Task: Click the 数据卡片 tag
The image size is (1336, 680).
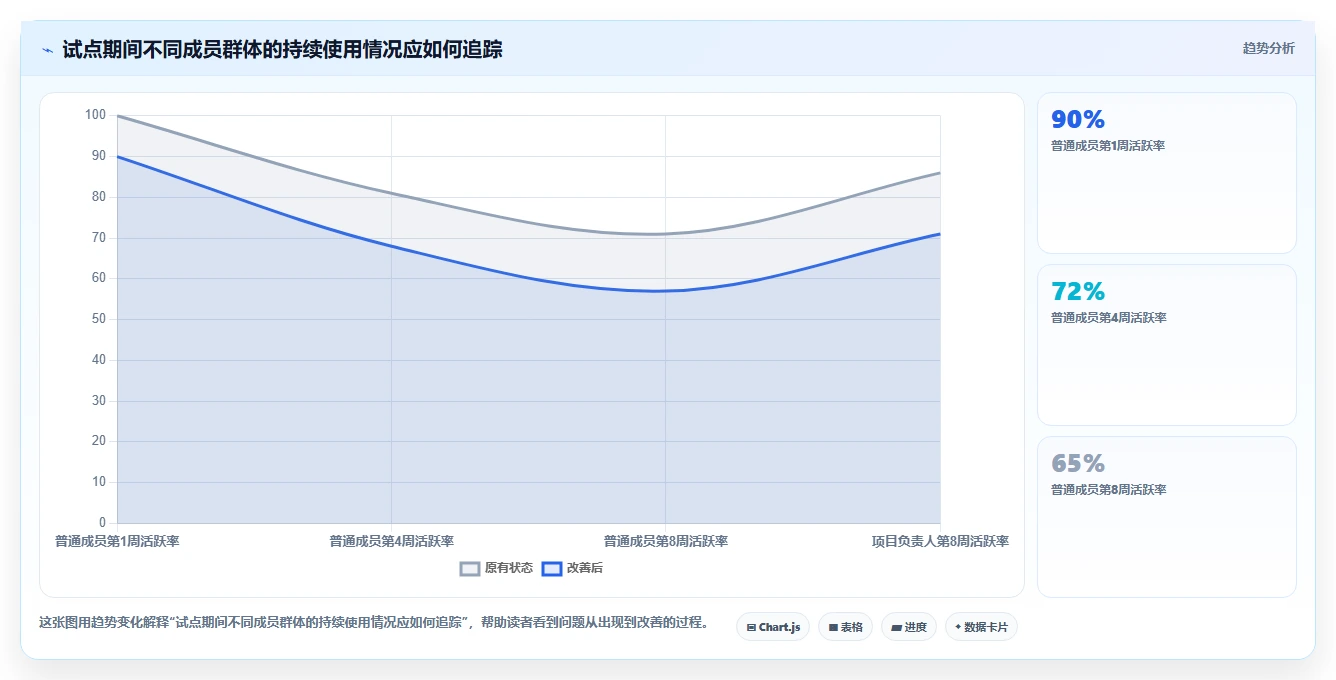Action: click(981, 627)
